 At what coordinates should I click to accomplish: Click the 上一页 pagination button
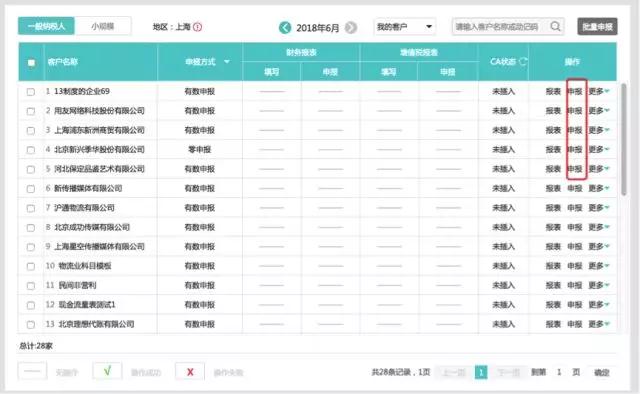(454, 372)
